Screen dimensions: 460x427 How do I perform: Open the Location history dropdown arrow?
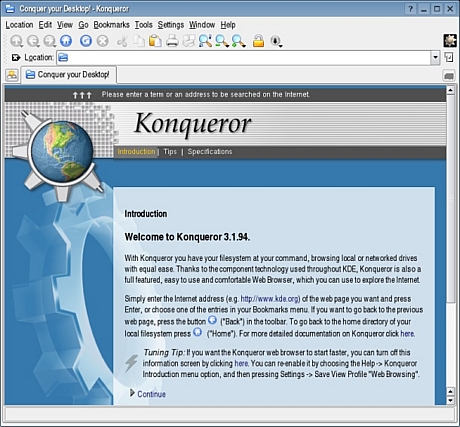(435, 57)
